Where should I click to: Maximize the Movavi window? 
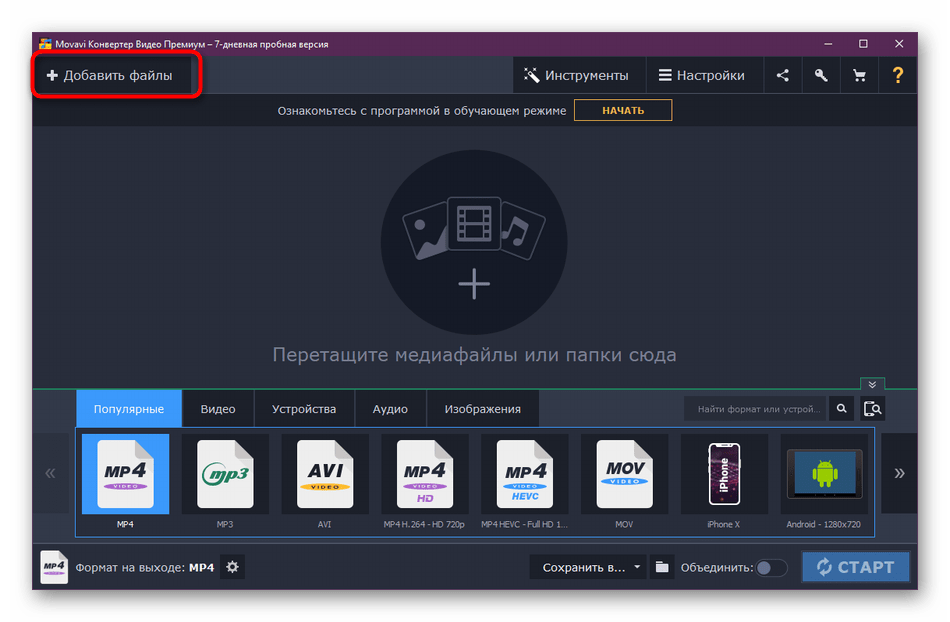[x=863, y=44]
